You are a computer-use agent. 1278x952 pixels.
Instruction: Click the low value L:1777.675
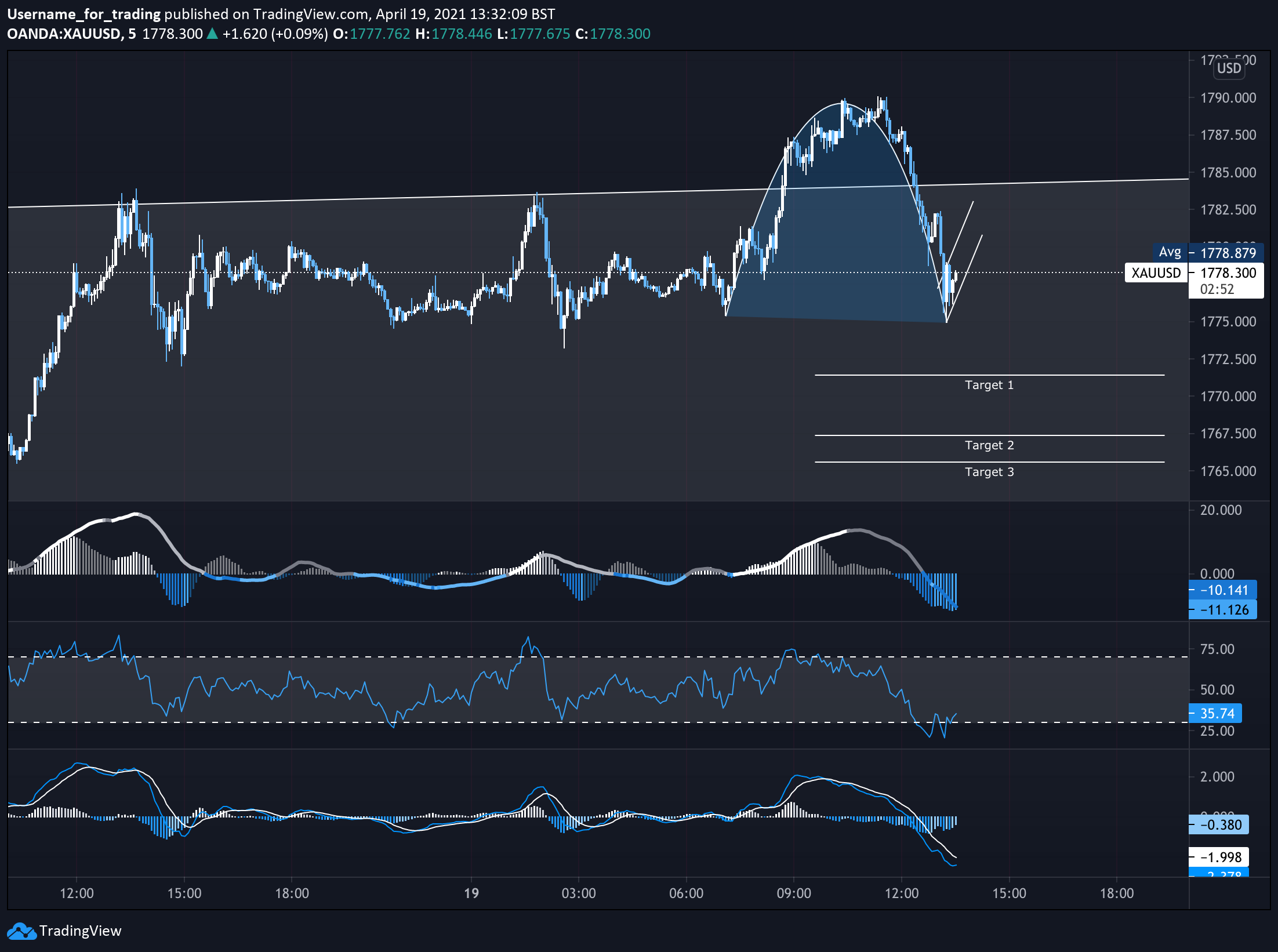[533, 34]
